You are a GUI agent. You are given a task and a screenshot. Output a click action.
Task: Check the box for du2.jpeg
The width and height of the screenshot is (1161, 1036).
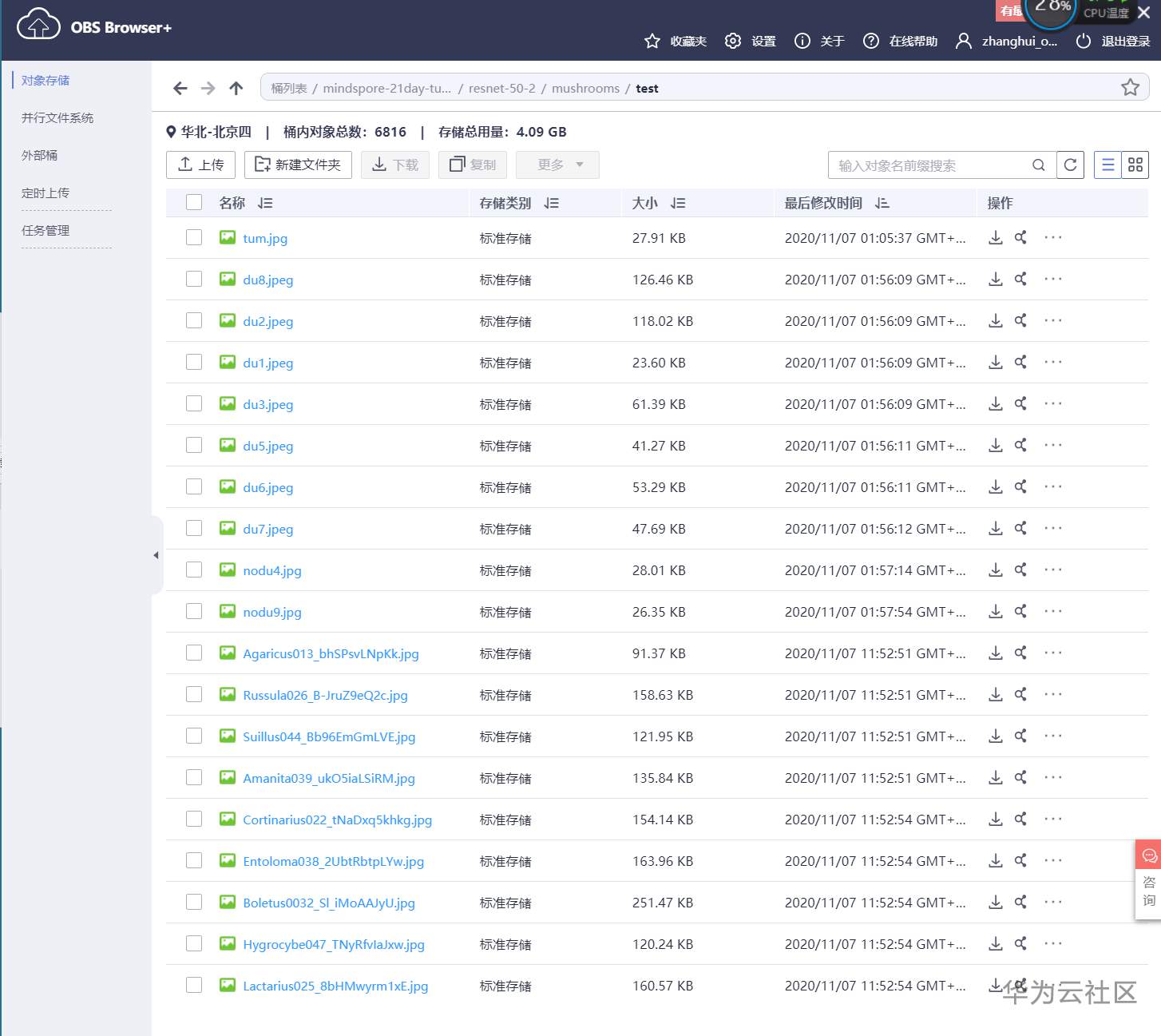tap(194, 321)
